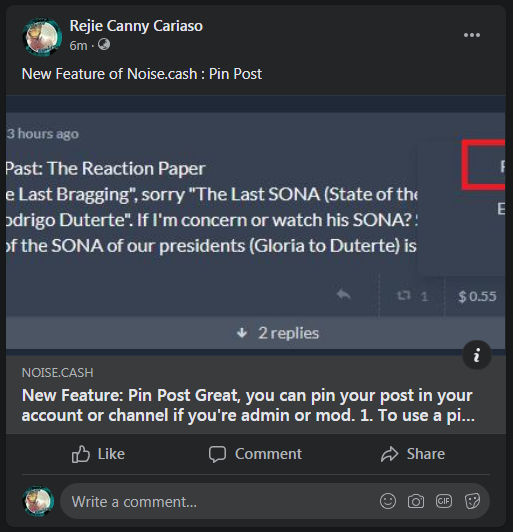Open the three-dot post options menu
Image resolution: width=513 pixels, height=532 pixels.
472,35
